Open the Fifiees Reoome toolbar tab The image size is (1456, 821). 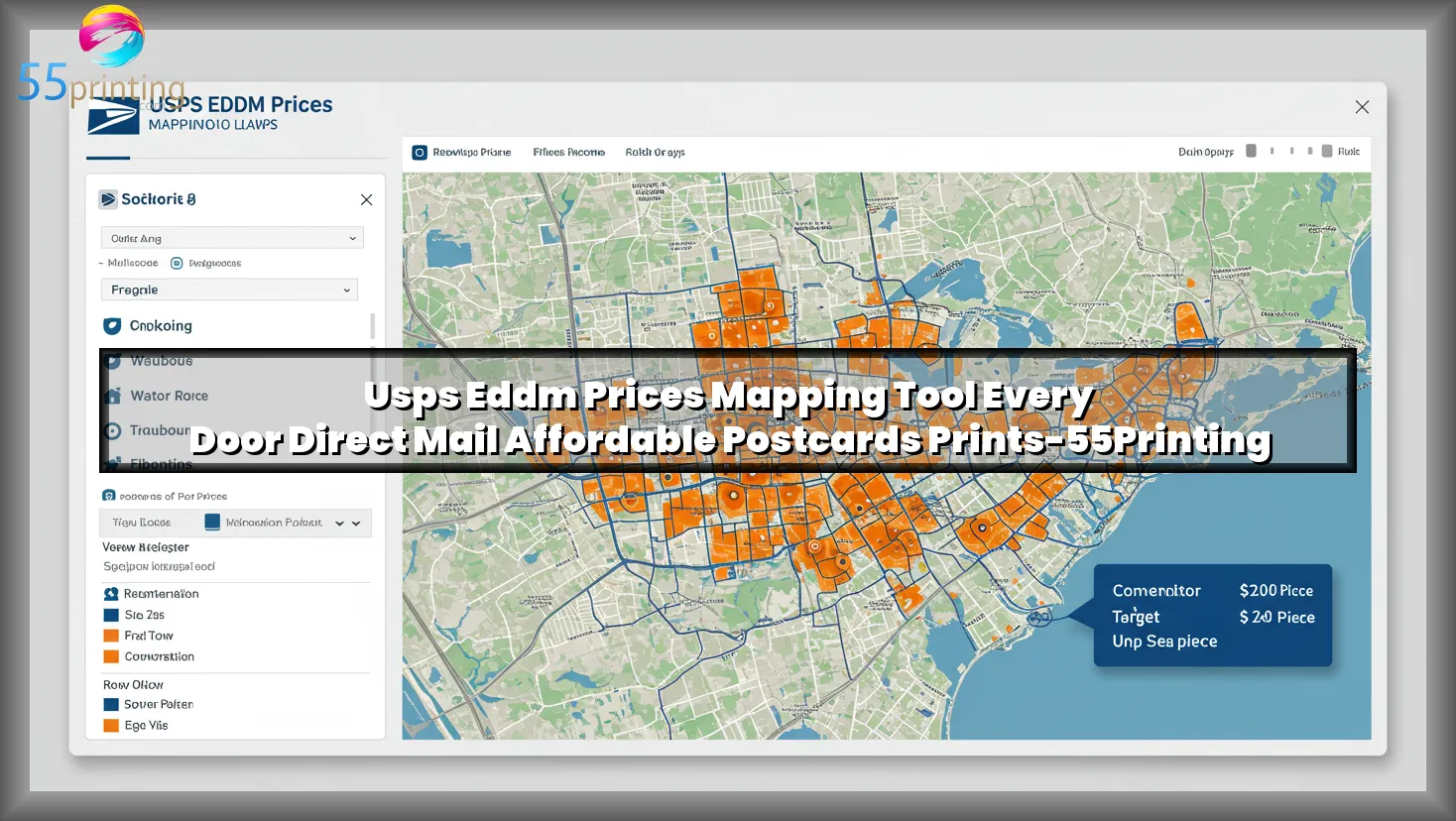coord(569,153)
